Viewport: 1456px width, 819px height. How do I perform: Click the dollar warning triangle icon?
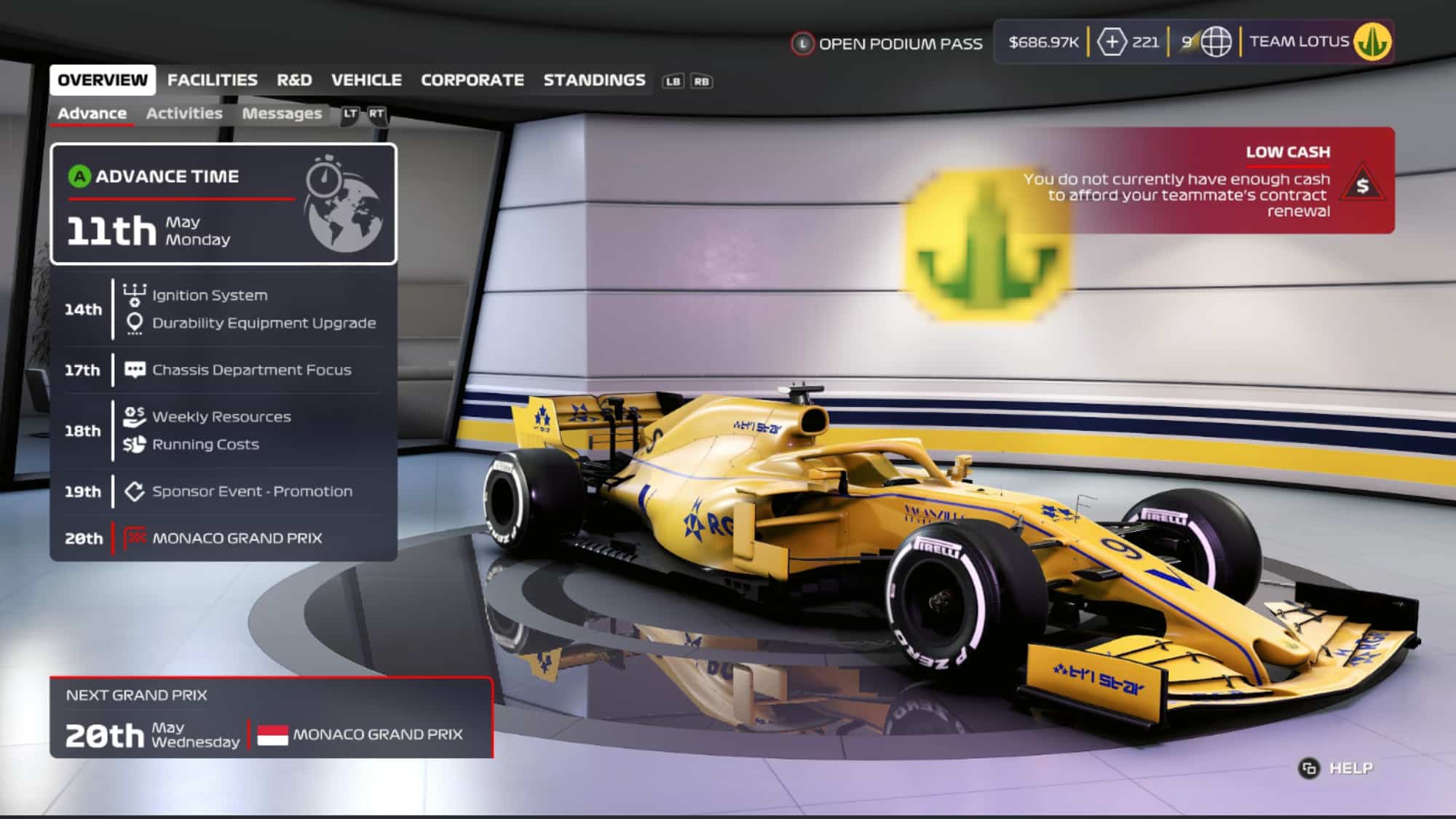coord(1362,185)
